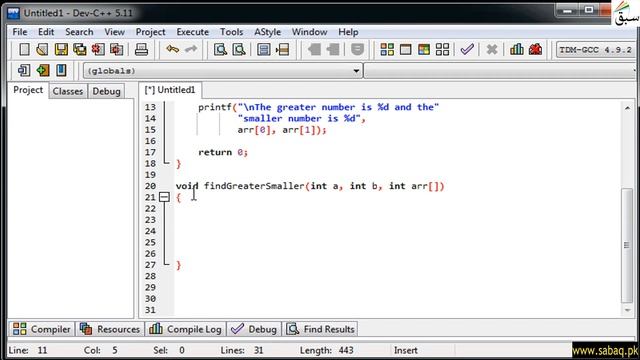Image resolution: width=640 pixels, height=360 pixels.
Task: Click the blue bookmark icon in second toolbar row
Action: [x=61, y=71]
